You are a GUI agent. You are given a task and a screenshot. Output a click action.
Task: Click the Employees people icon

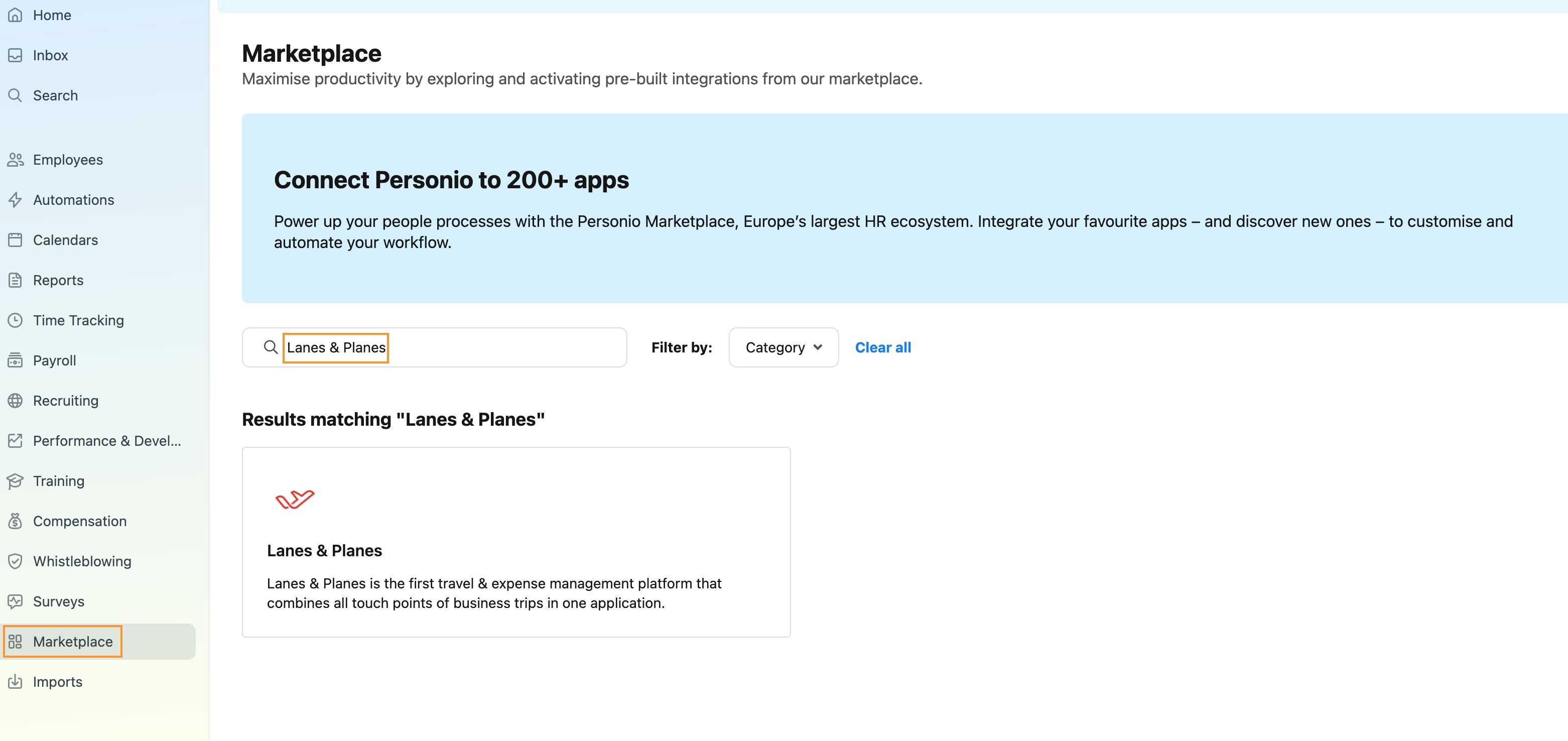tap(15, 160)
